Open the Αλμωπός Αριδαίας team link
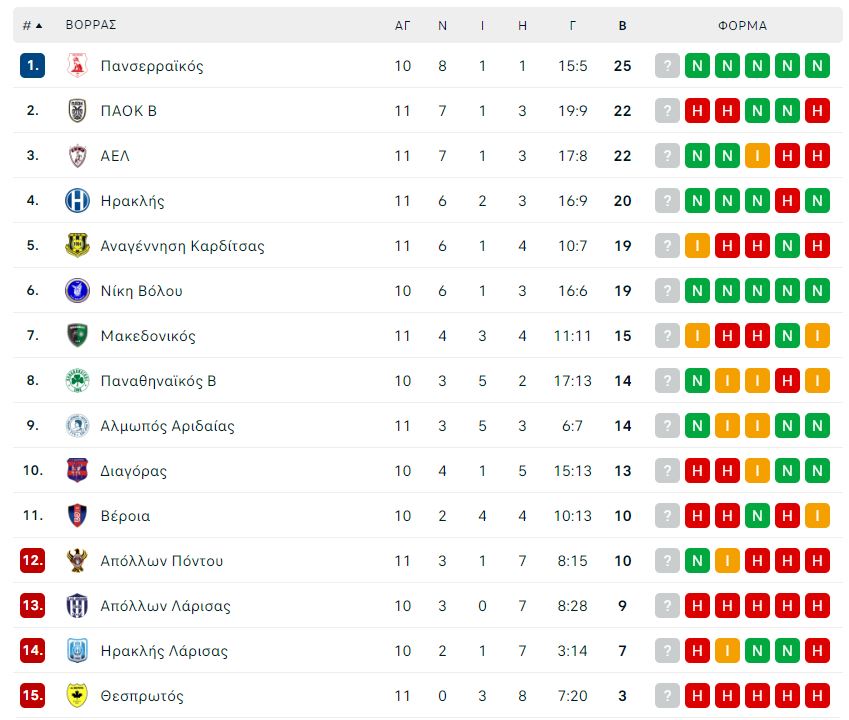The width and height of the screenshot is (849, 720). click(167, 426)
